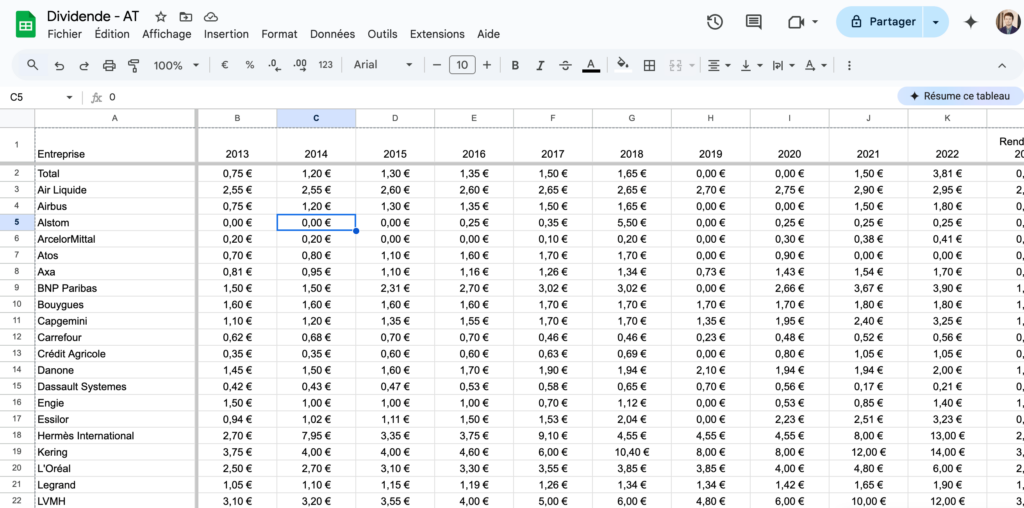Increase font size with plus

tap(487, 65)
